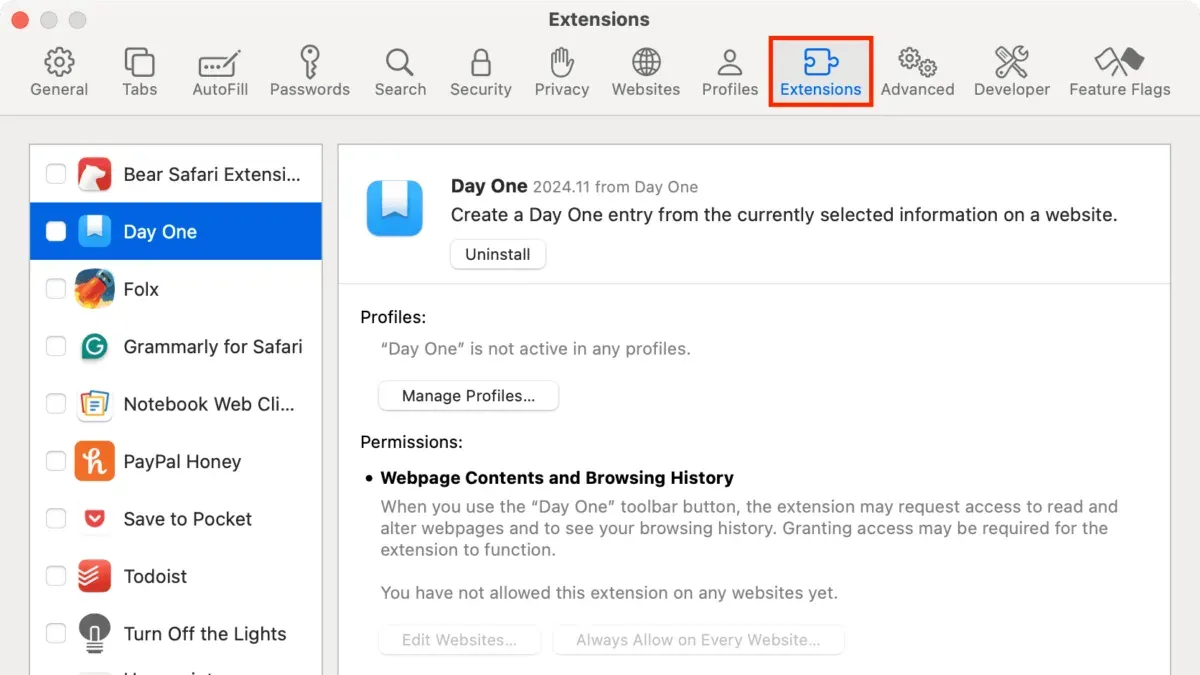
Task: Click Always Allow on Every Website button
Action: point(698,640)
